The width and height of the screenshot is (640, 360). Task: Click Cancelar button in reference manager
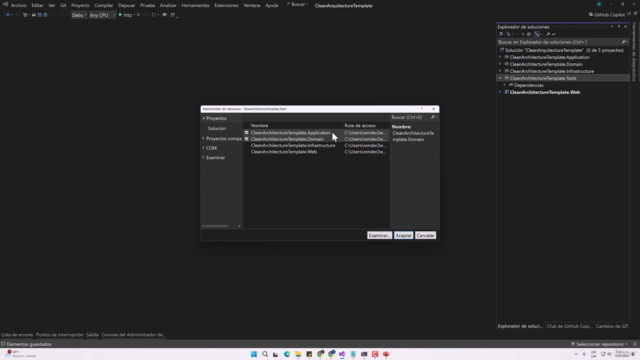pos(425,236)
